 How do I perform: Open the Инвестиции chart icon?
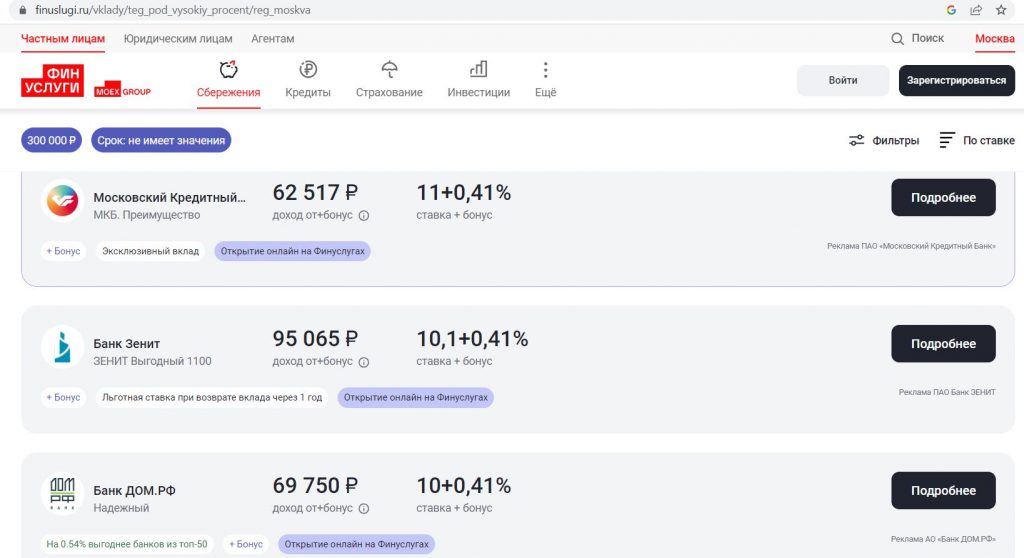coord(478,70)
